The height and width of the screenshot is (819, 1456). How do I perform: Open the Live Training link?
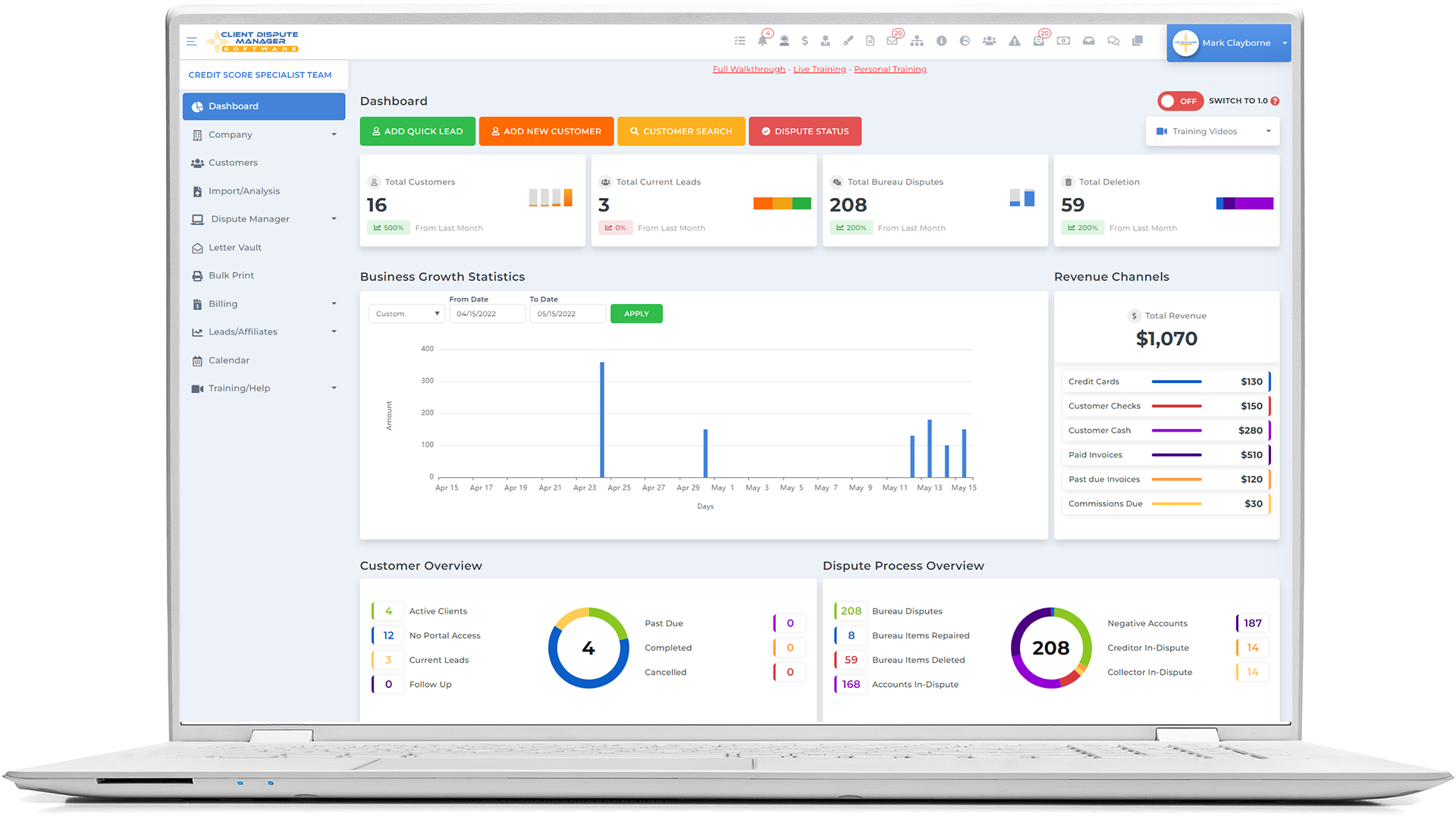tap(819, 69)
